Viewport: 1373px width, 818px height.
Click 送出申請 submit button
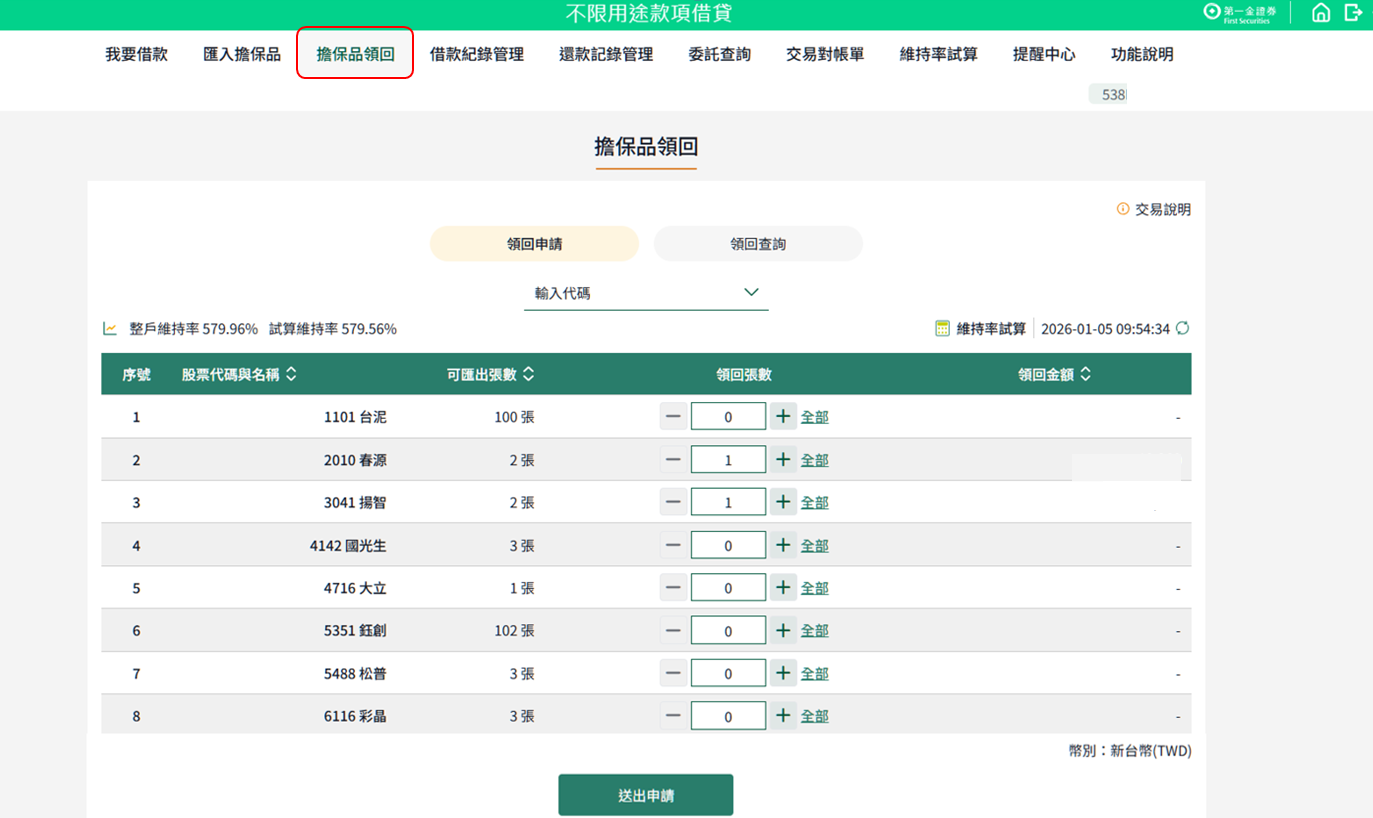(x=645, y=795)
